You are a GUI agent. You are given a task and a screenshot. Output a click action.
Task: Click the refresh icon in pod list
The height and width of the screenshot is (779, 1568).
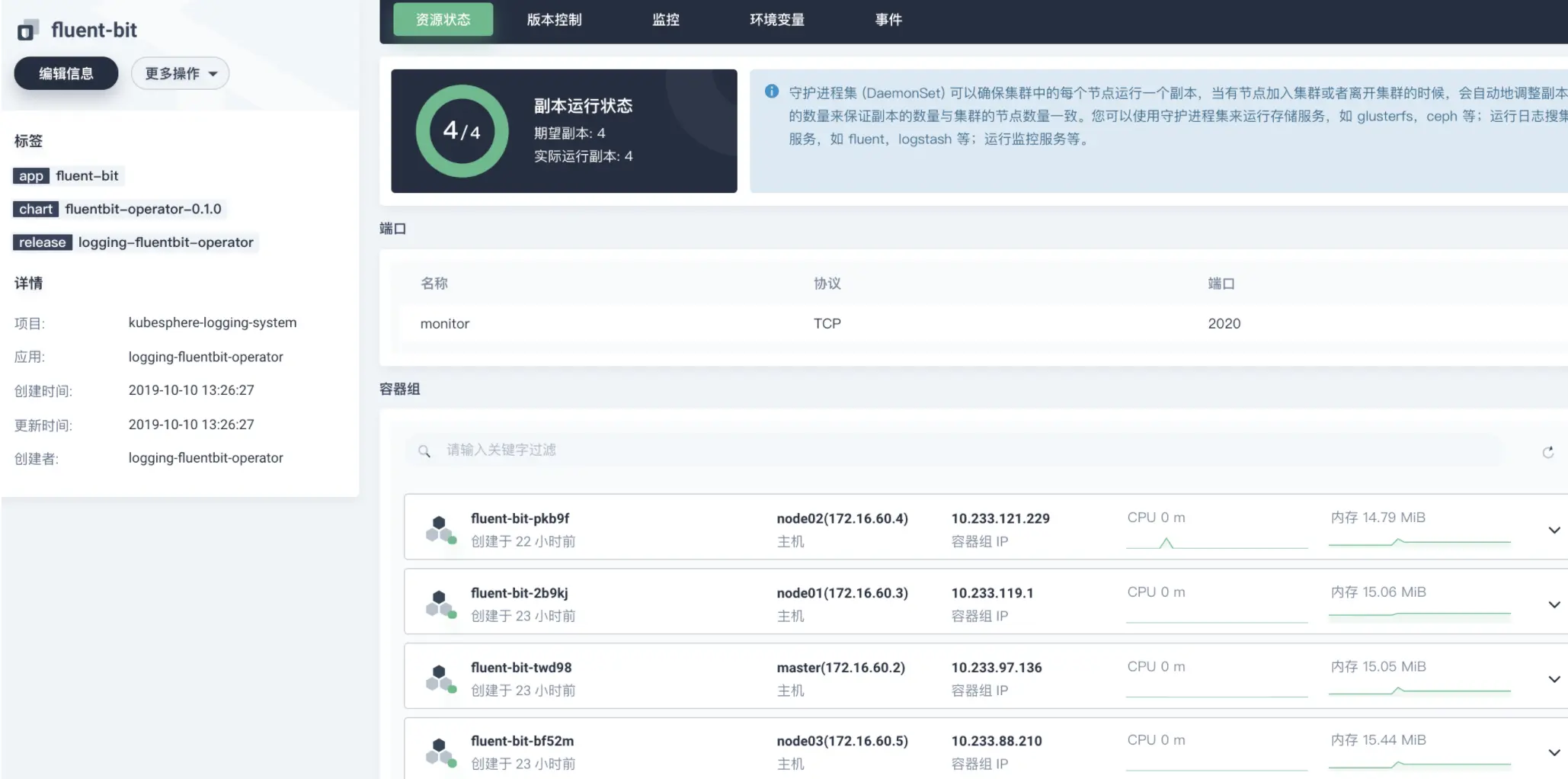(x=1547, y=452)
